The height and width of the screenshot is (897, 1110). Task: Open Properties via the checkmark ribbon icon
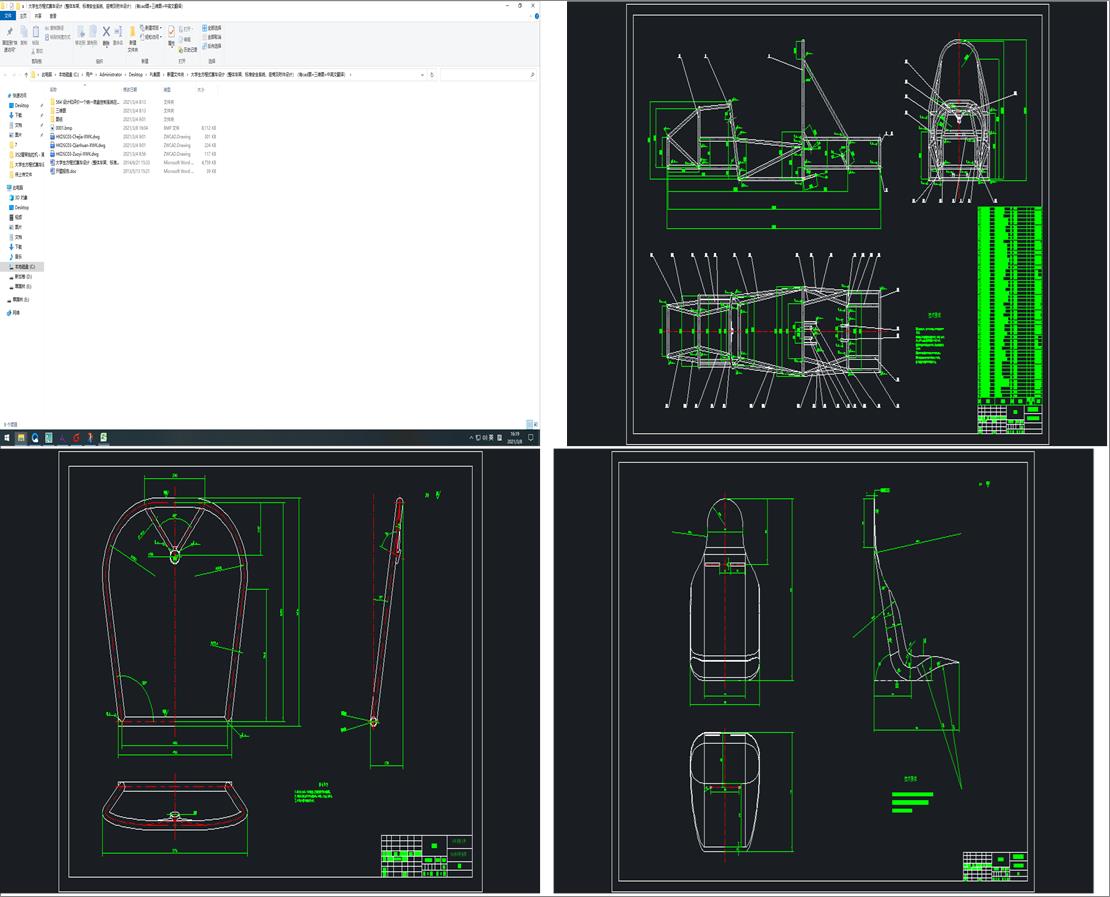click(x=171, y=33)
